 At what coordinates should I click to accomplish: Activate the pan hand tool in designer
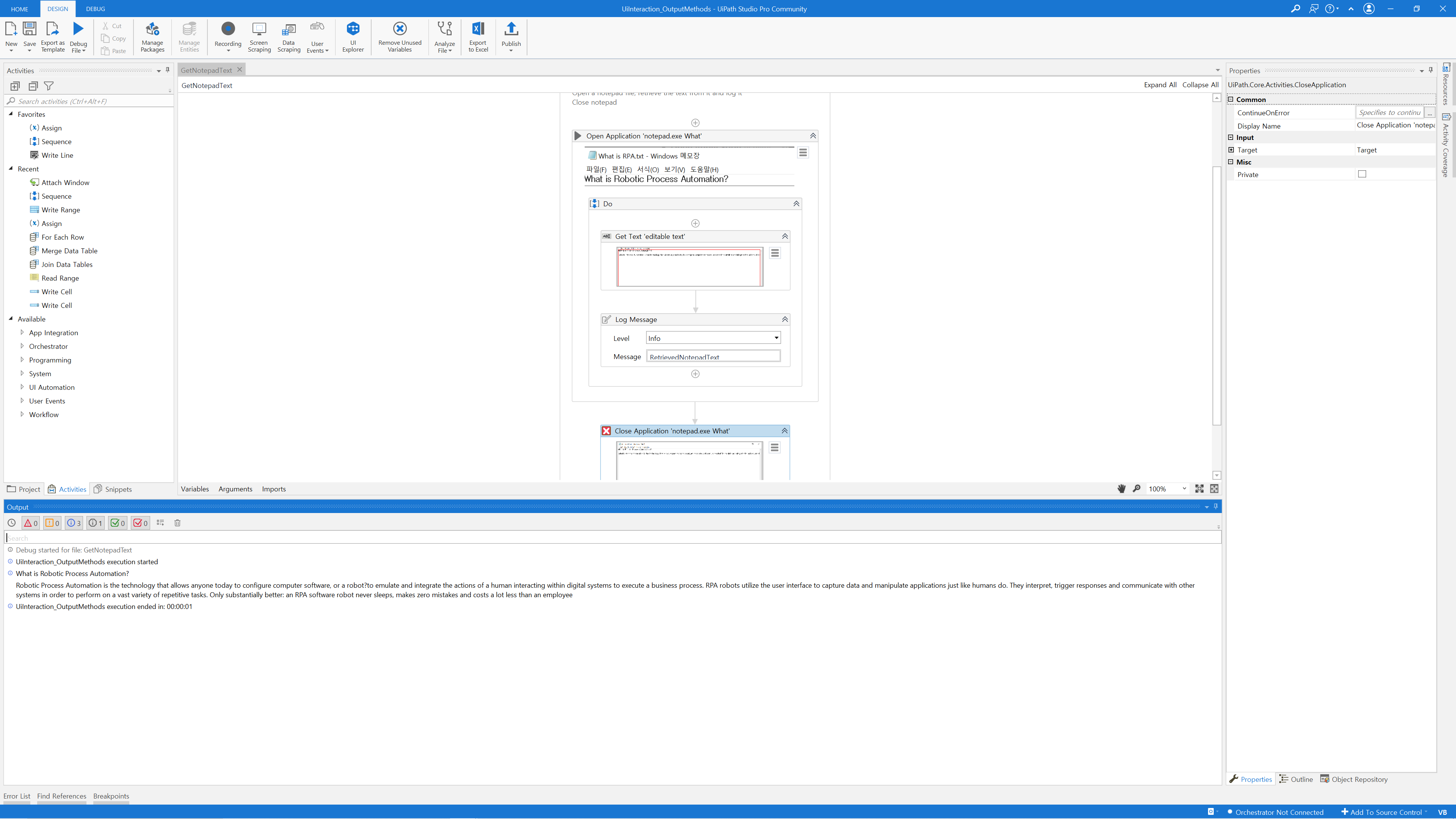pos(1122,489)
